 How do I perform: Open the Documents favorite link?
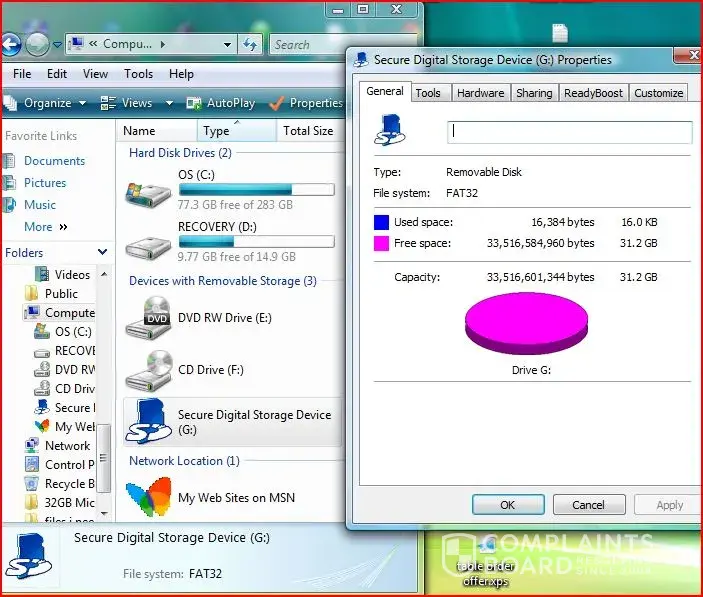pyautogui.click(x=54, y=161)
